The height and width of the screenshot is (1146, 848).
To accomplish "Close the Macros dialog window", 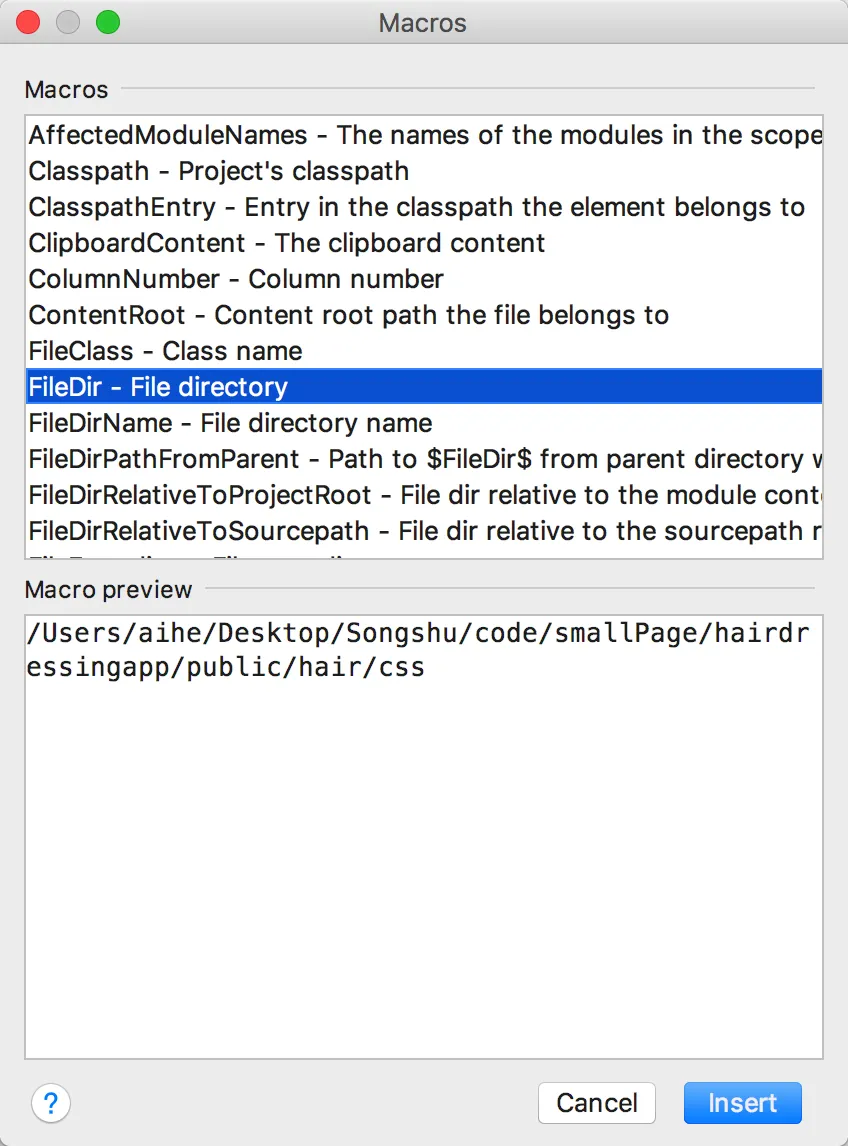I will point(29,22).
